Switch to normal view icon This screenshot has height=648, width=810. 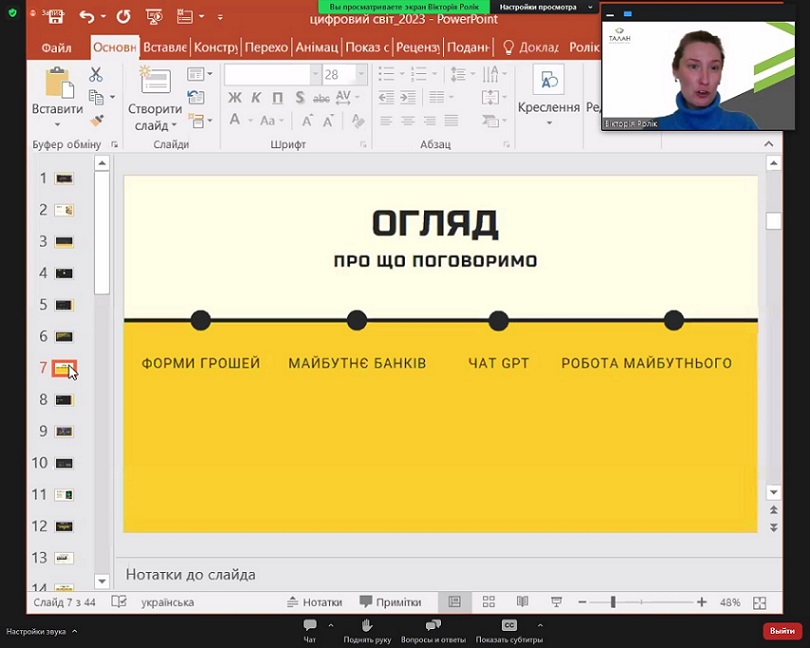(455, 602)
